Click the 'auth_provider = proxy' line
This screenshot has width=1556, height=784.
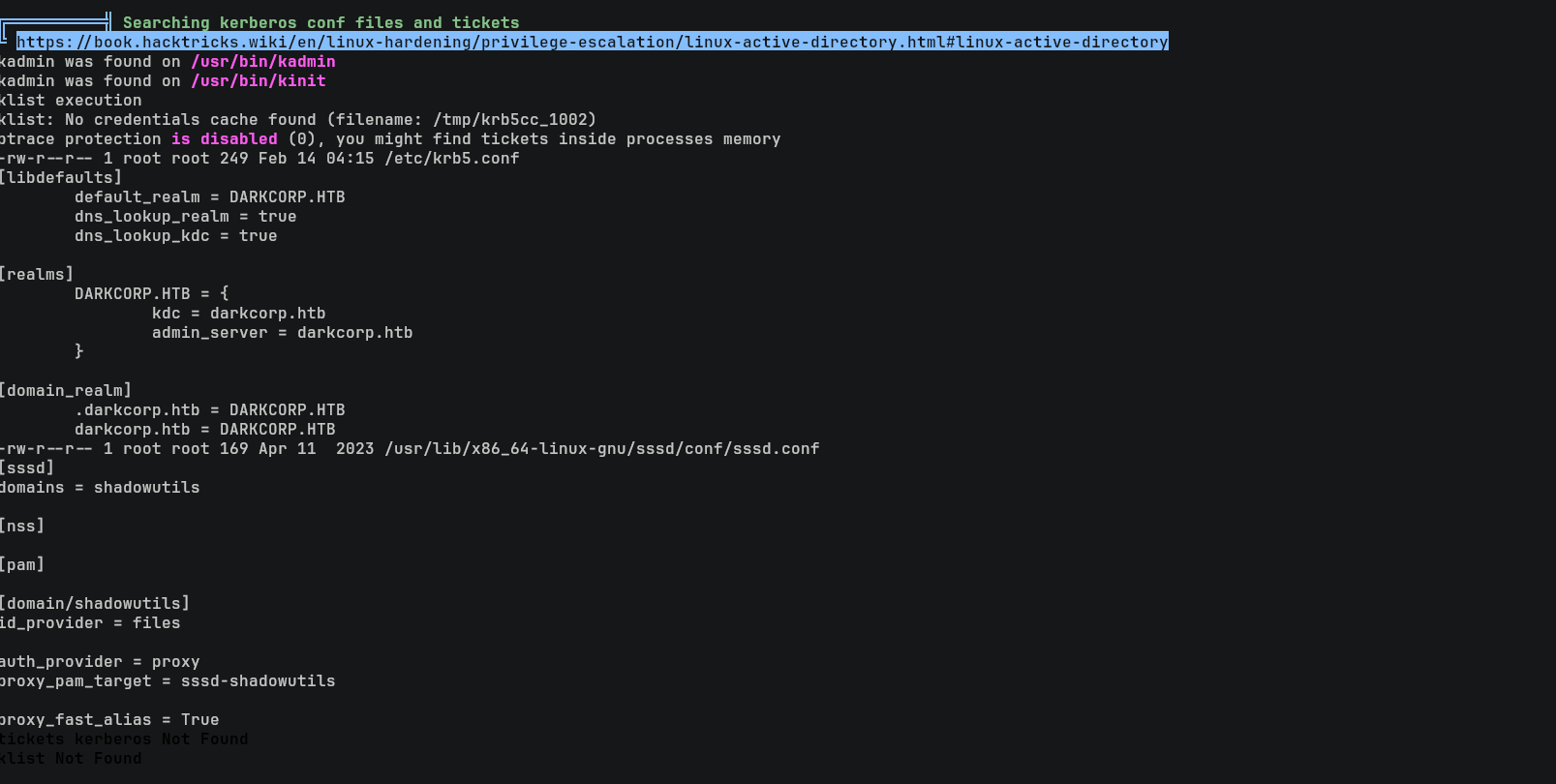pyautogui.click(x=99, y=661)
